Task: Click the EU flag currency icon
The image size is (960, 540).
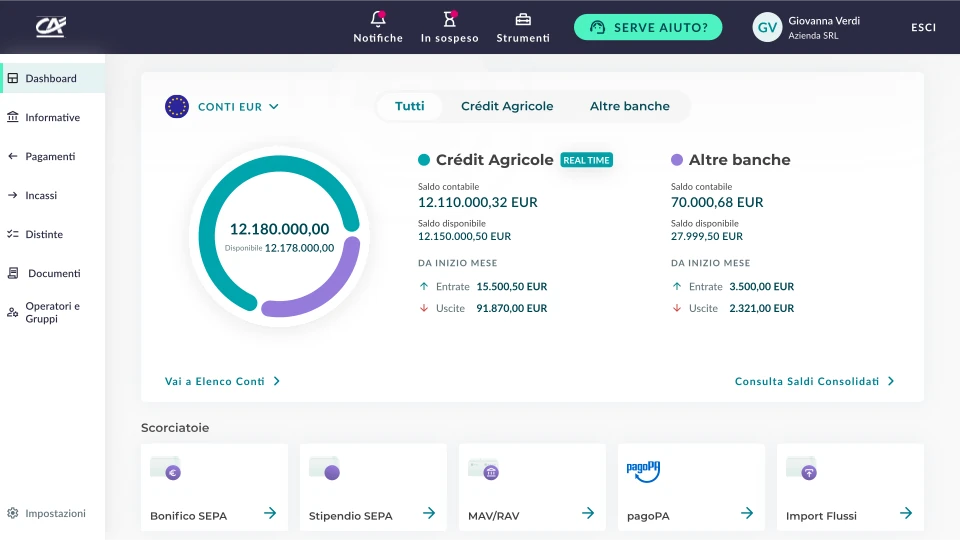Action: tap(177, 107)
